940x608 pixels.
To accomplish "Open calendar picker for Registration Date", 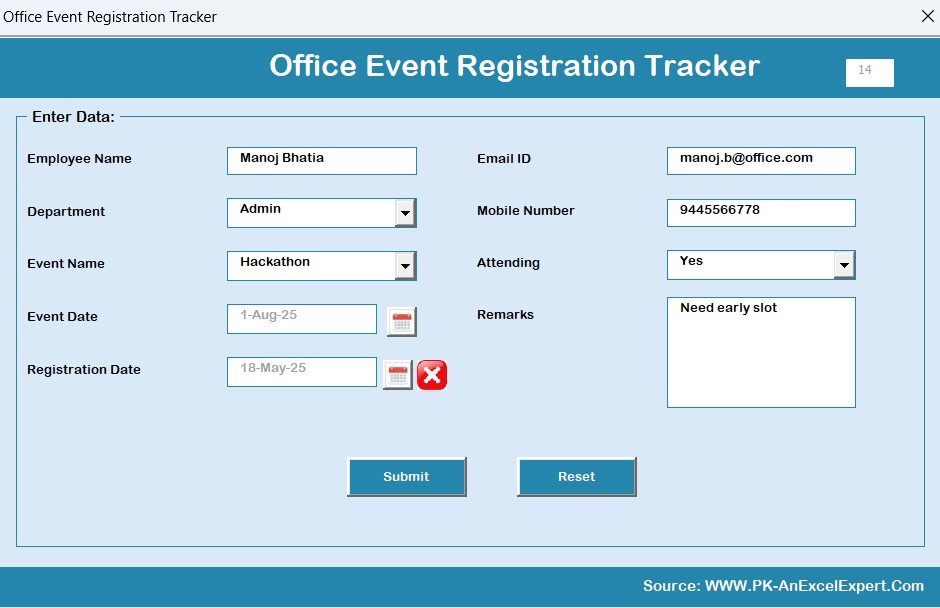I will click(398, 375).
